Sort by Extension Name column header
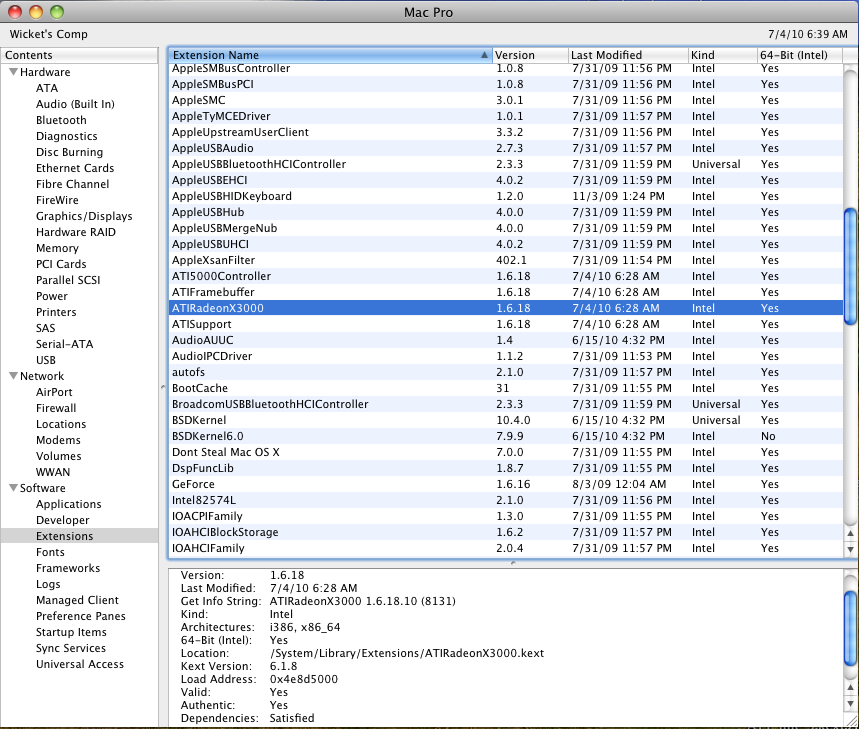This screenshot has width=859, height=729. 330,55
